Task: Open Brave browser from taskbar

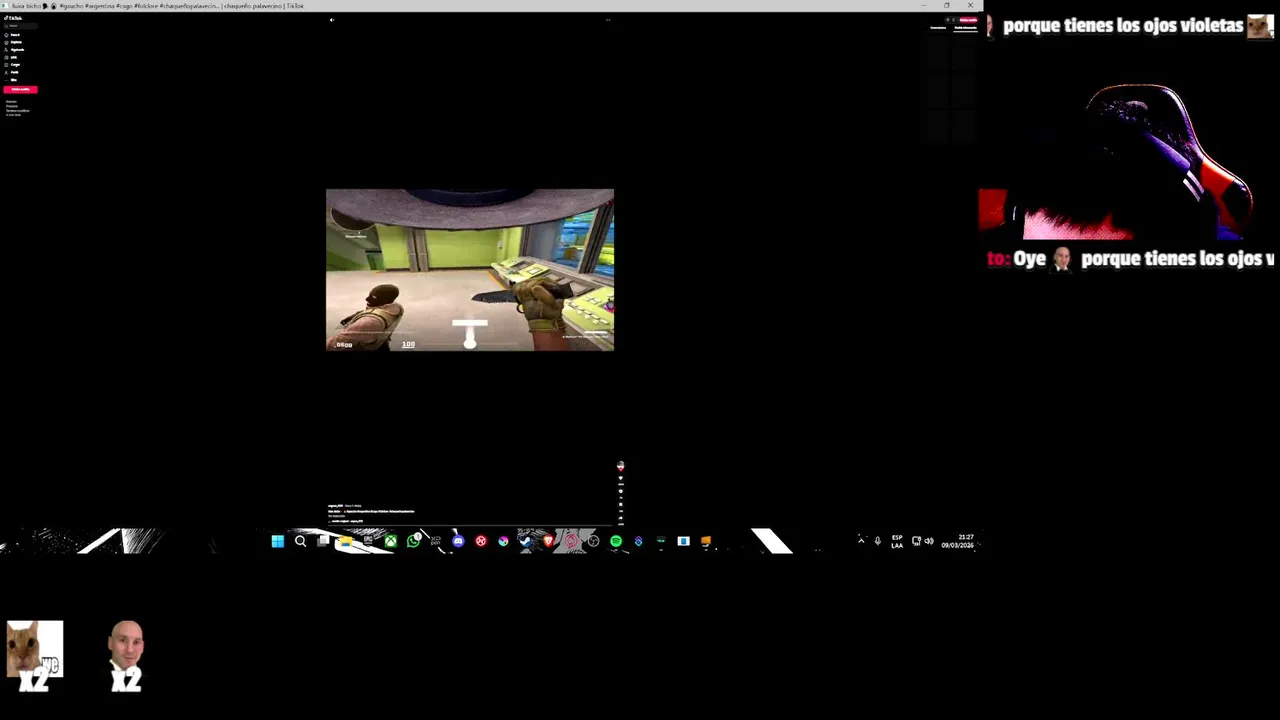Action: (x=548, y=541)
